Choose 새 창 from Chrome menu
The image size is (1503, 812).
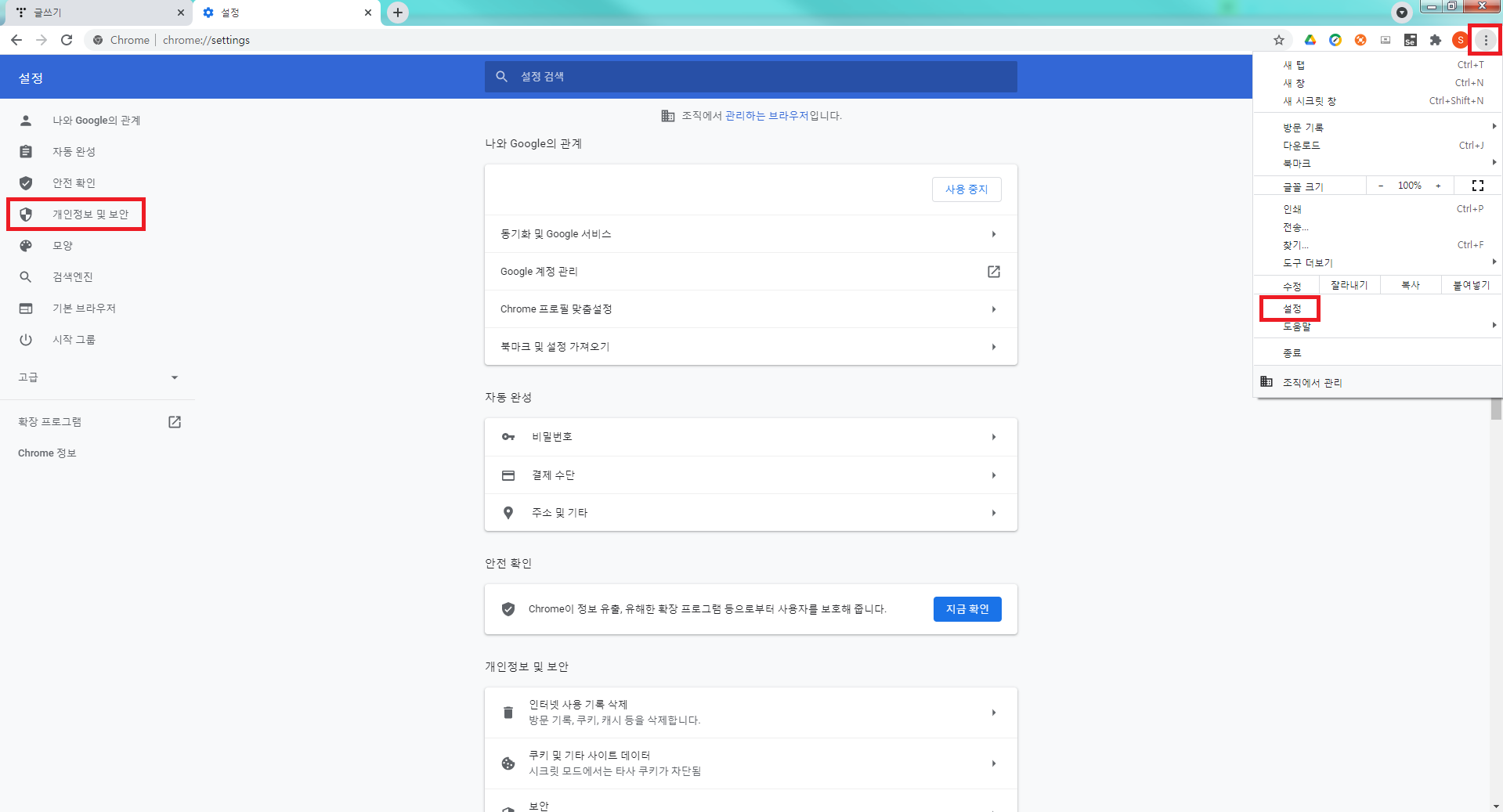pos(1377,83)
